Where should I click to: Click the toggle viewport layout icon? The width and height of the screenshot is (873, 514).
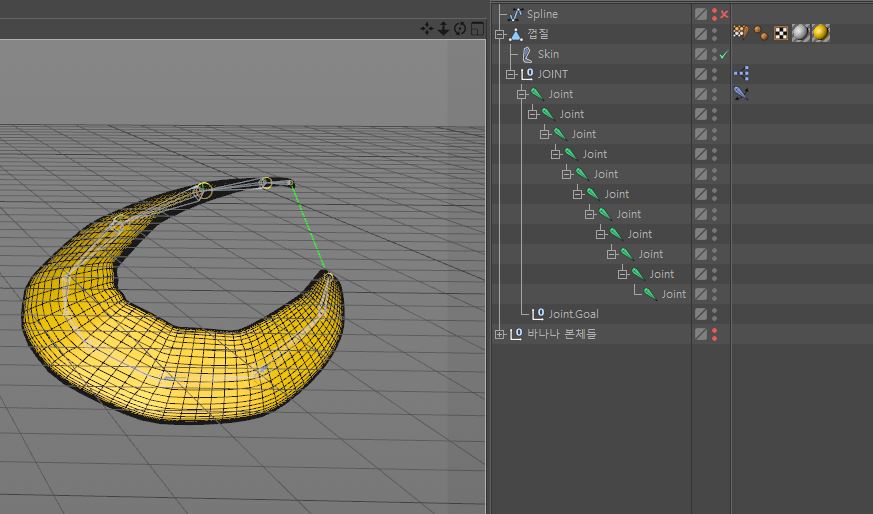pos(475,29)
